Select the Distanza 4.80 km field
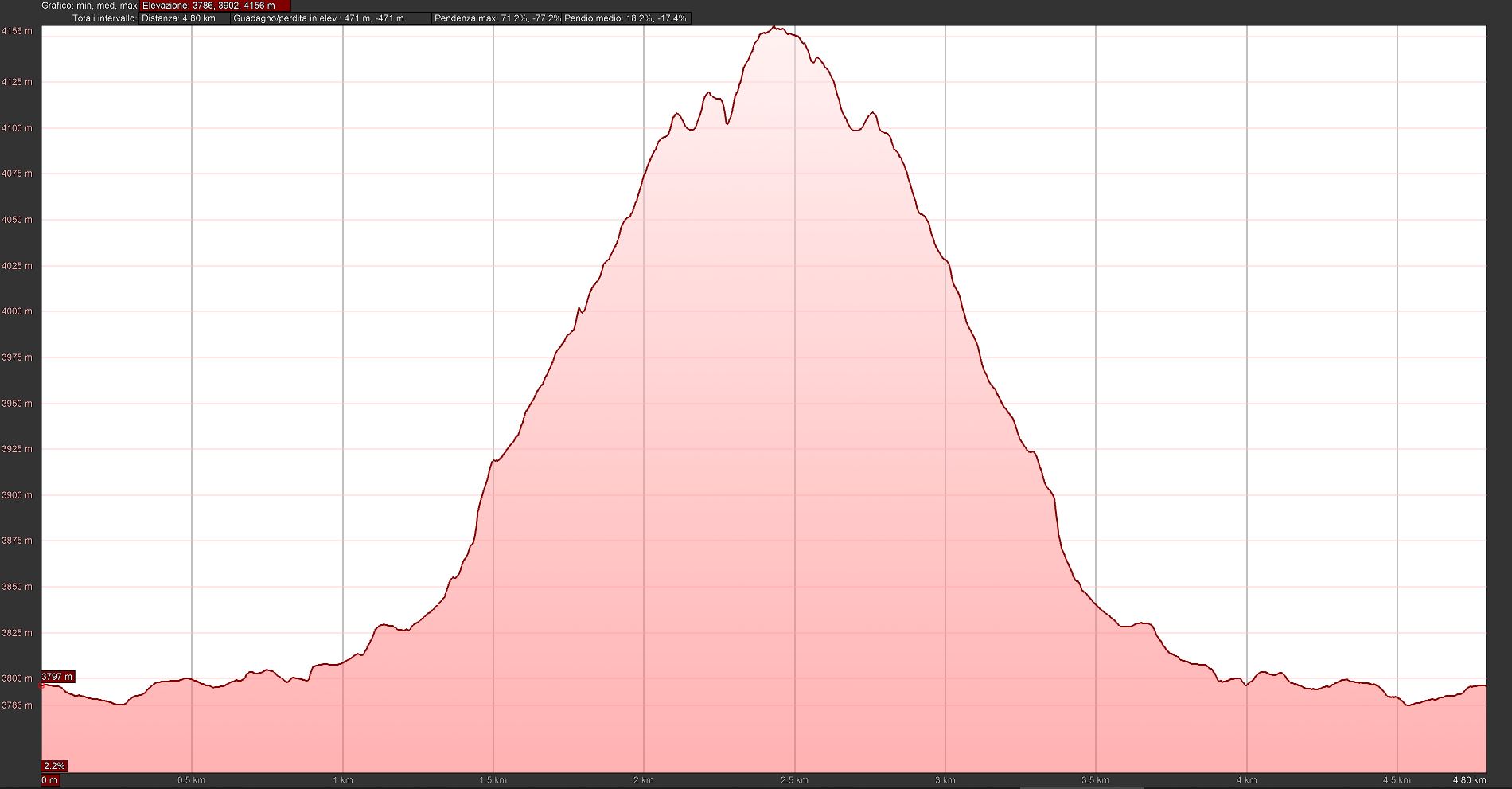 pyautogui.click(x=184, y=18)
